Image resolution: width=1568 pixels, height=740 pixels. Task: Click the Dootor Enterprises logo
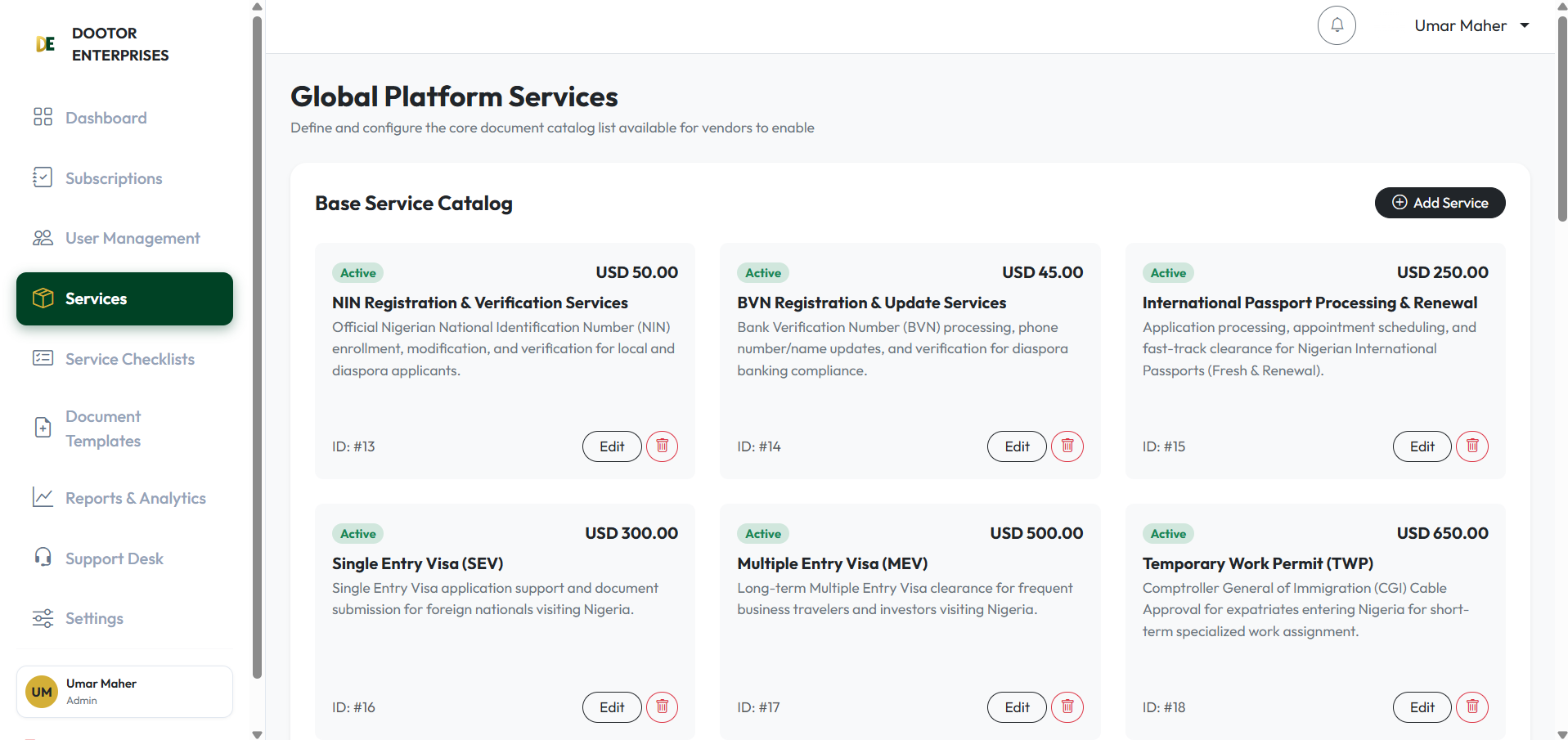point(46,44)
